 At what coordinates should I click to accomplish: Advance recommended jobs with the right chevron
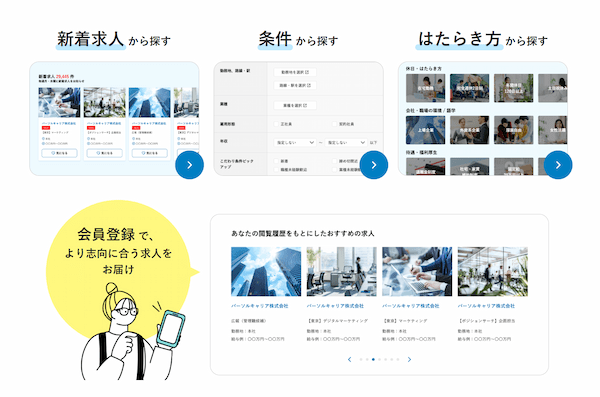[x=409, y=359]
